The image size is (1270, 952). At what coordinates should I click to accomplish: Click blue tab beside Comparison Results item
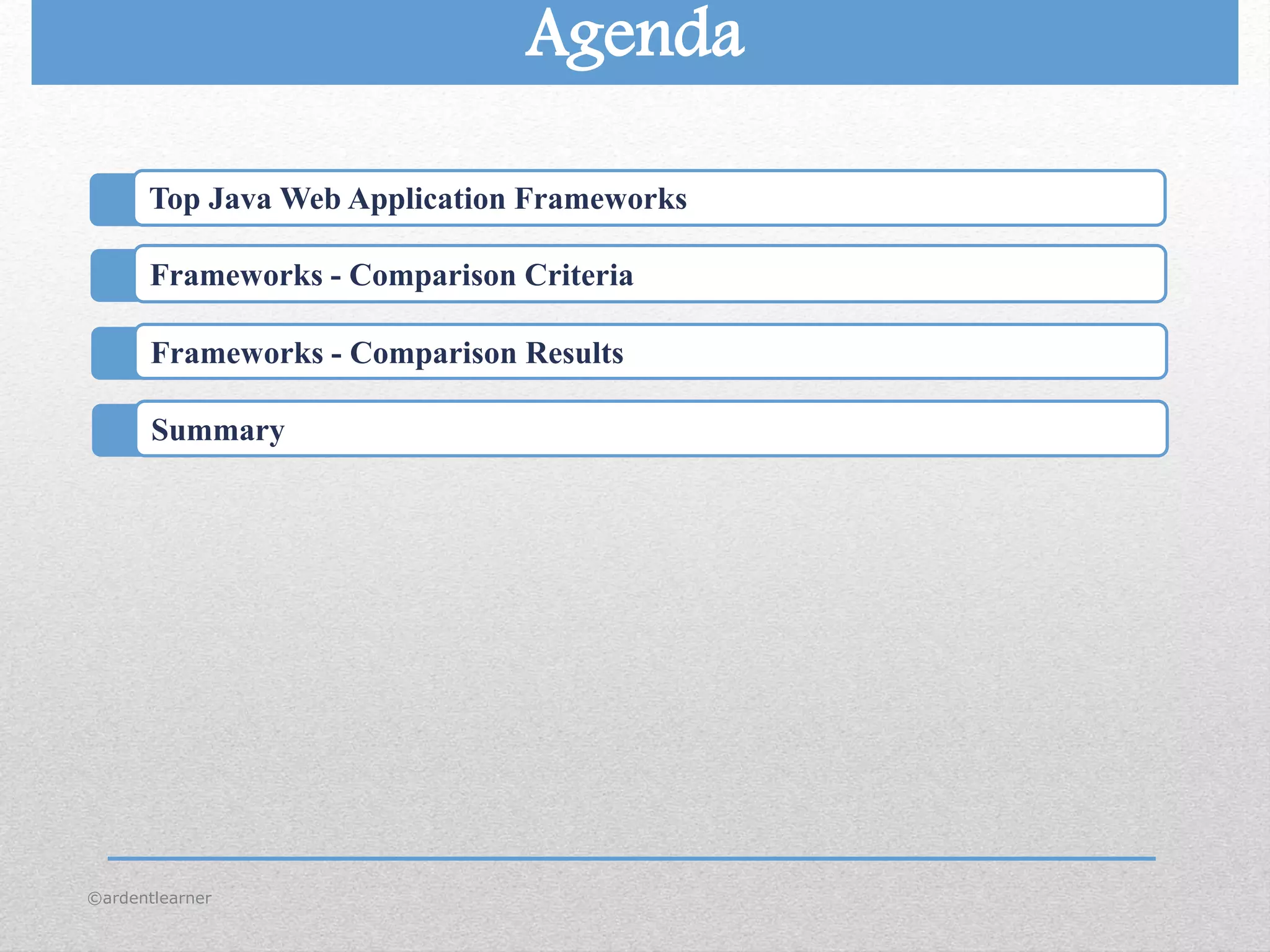coord(113,353)
